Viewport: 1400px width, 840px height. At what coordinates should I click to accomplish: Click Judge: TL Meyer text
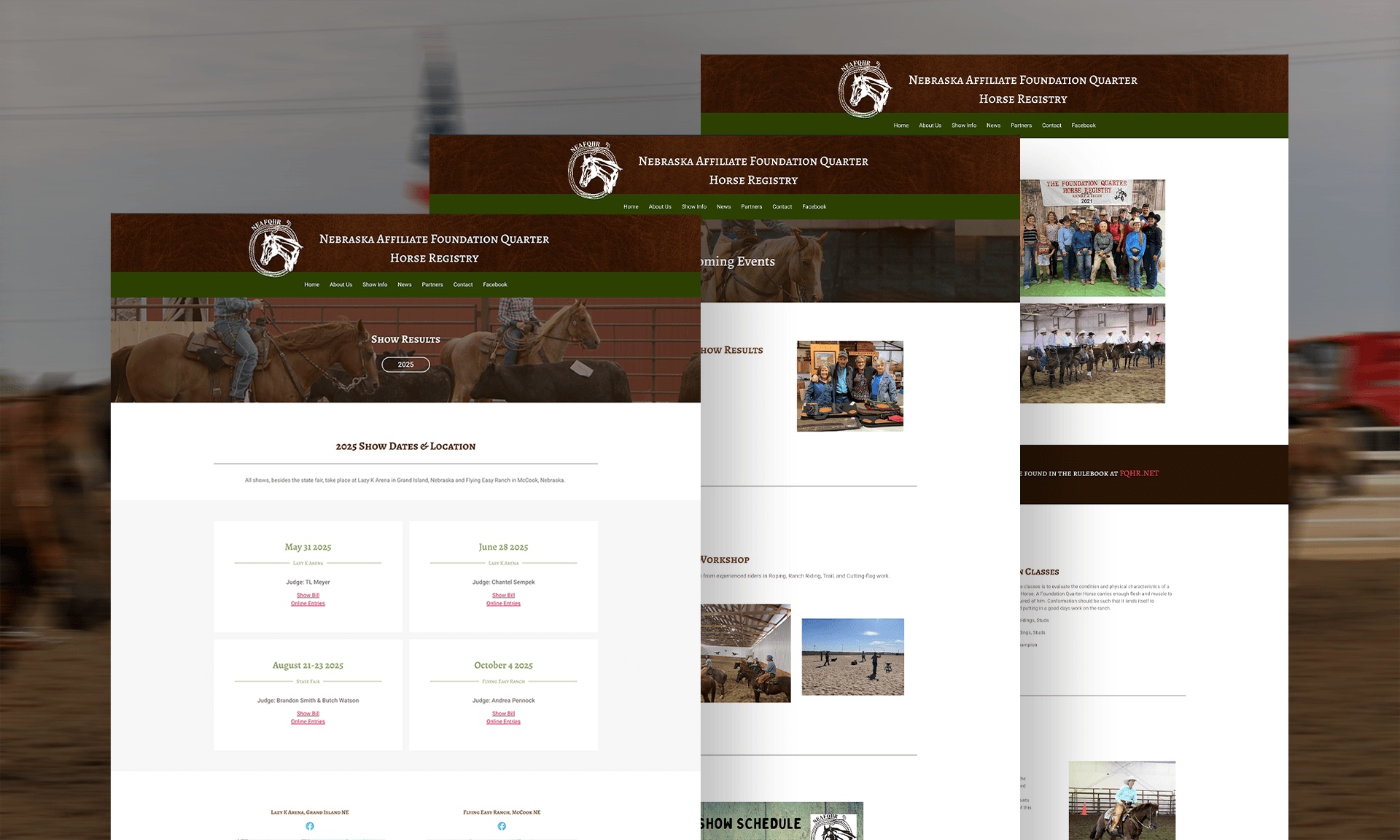pos(308,582)
